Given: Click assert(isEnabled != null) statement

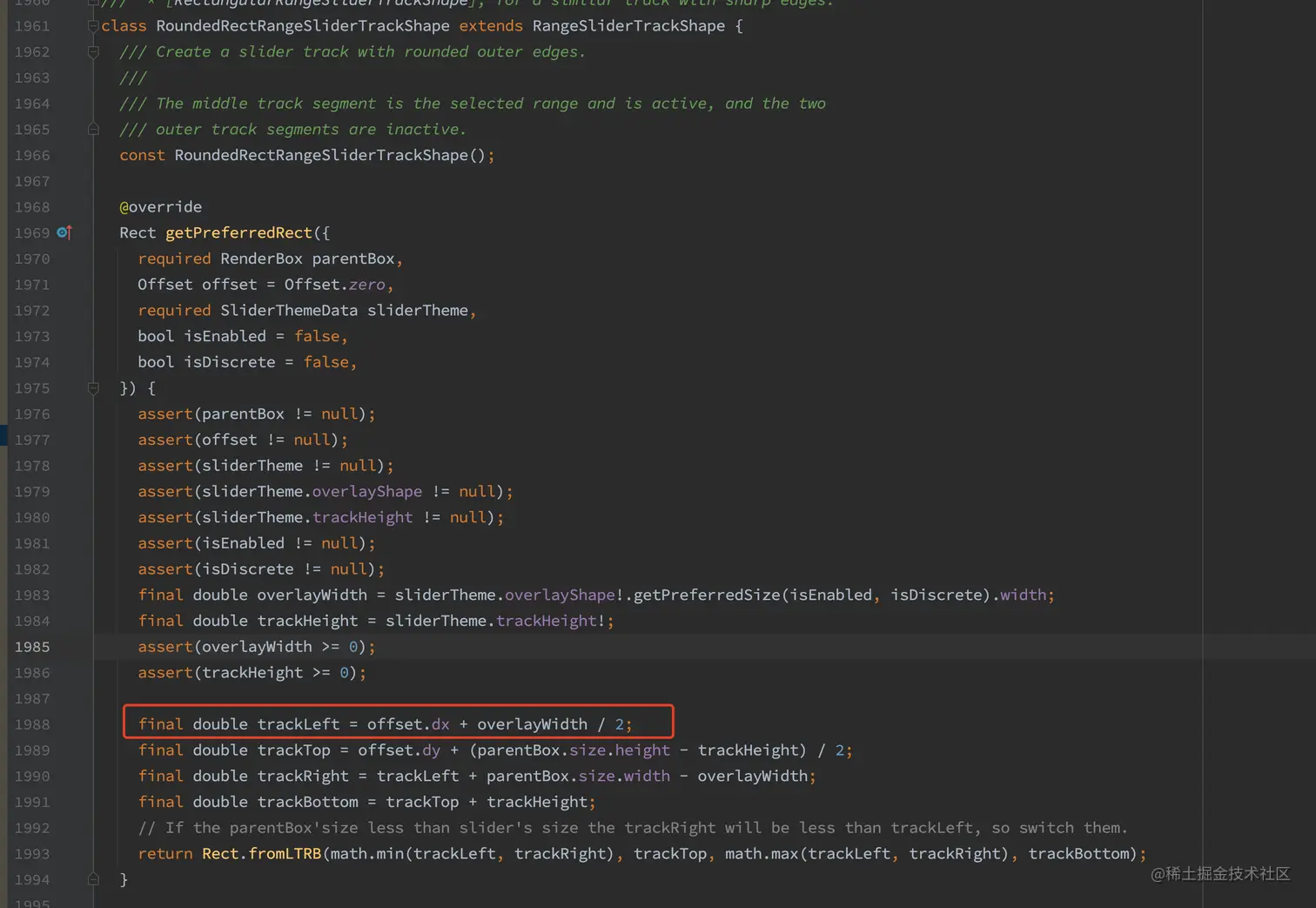Looking at the screenshot, I should (257, 543).
